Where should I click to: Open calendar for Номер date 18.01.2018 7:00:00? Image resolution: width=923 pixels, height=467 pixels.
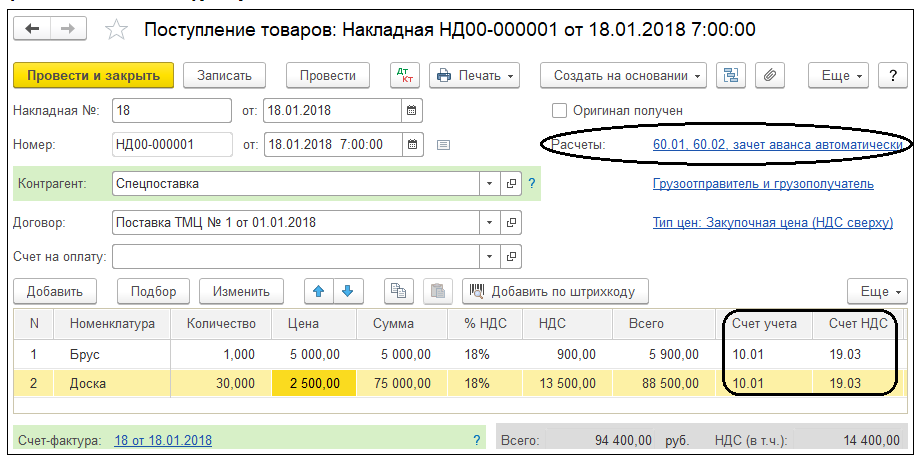click(412, 144)
